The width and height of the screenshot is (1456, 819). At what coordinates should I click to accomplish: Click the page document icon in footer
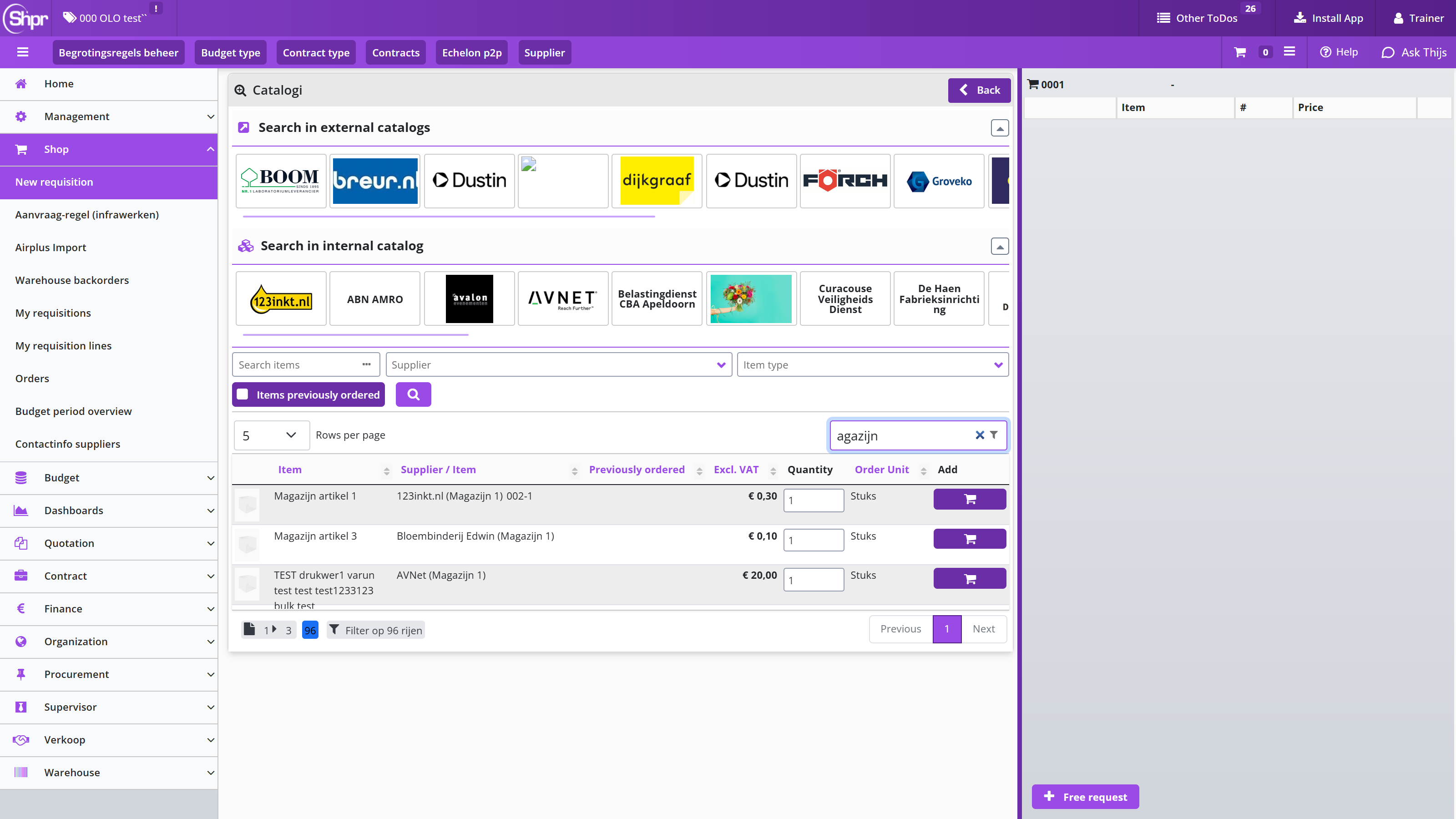click(249, 629)
